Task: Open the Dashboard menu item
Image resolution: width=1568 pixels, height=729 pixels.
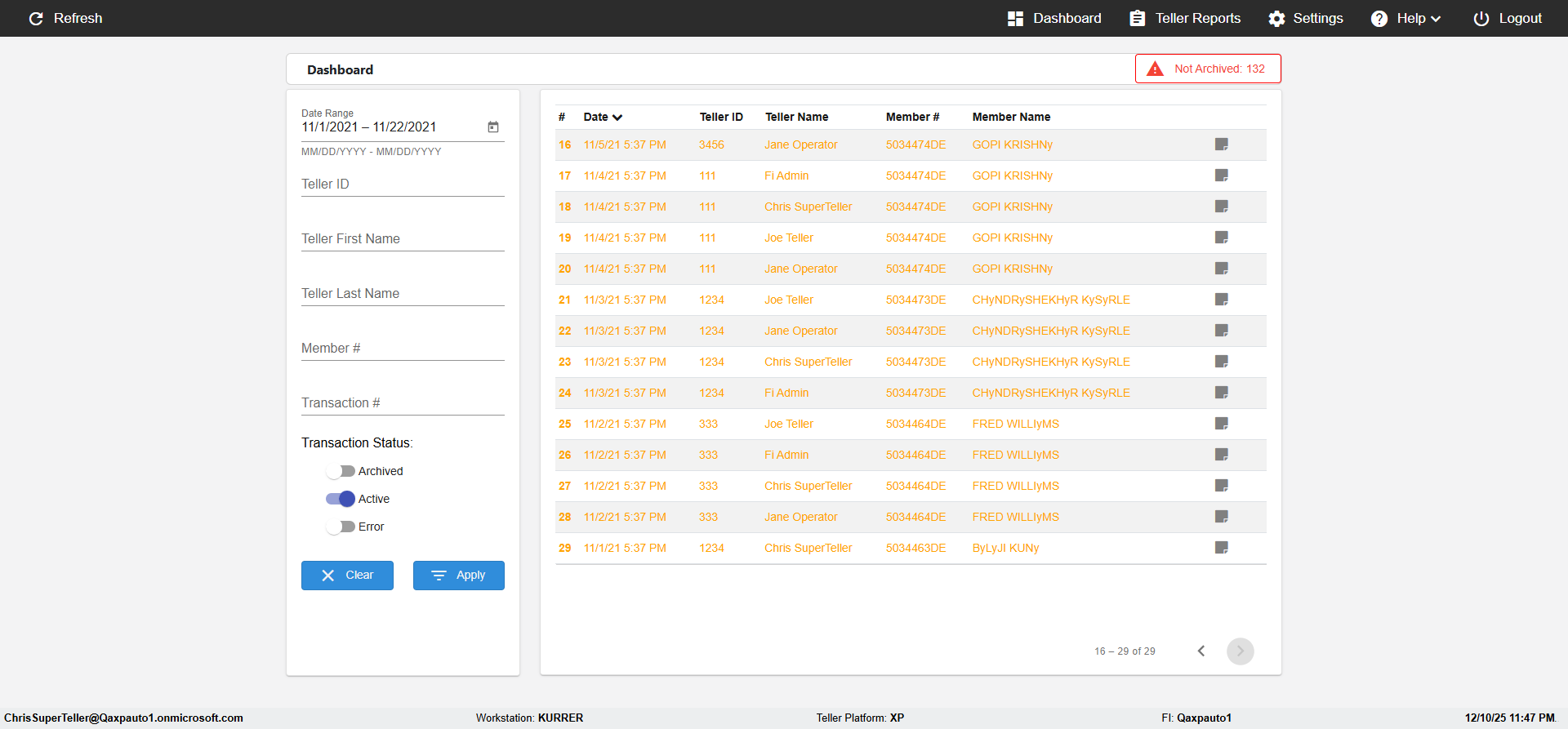Action: coord(1054,18)
